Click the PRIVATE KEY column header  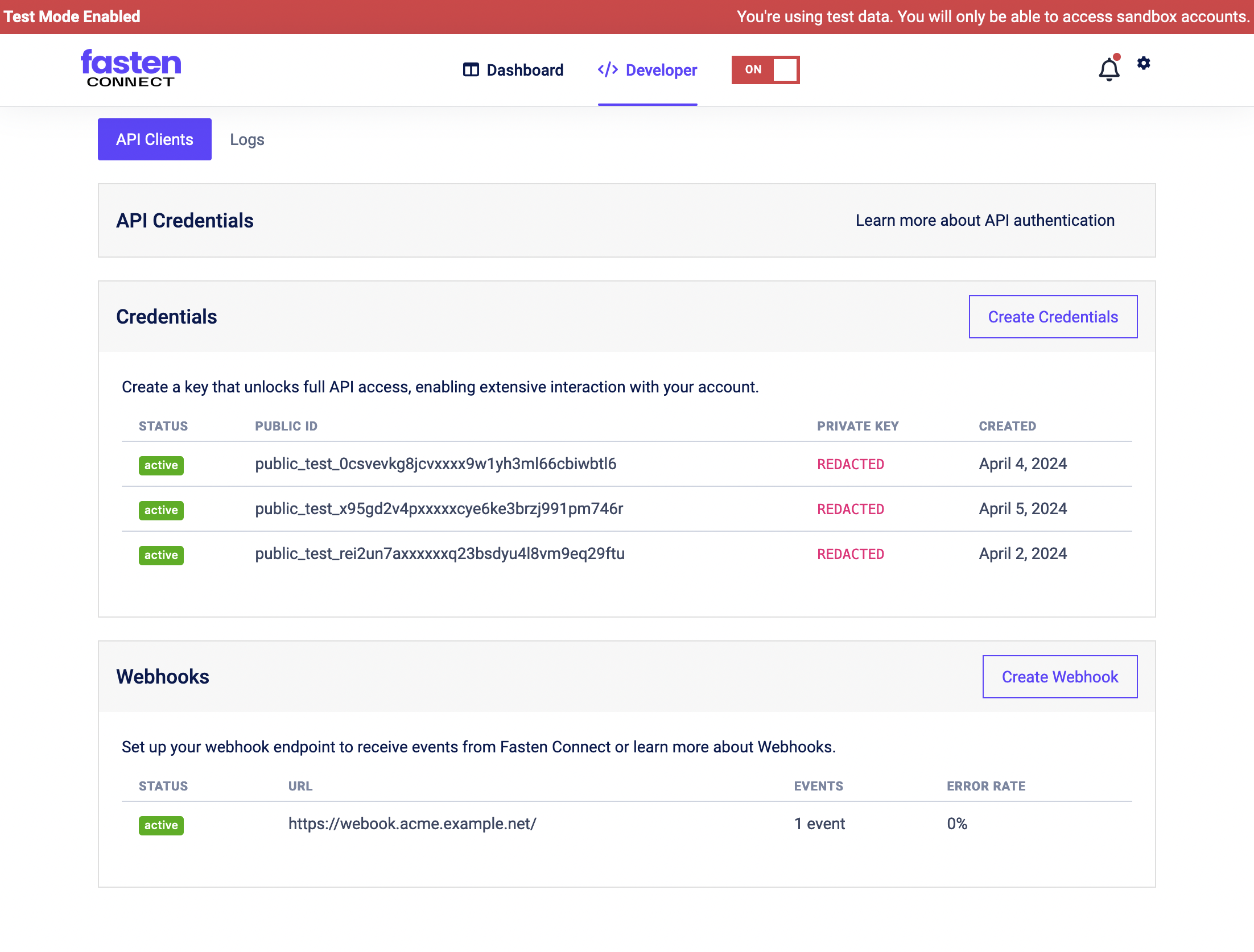(858, 426)
